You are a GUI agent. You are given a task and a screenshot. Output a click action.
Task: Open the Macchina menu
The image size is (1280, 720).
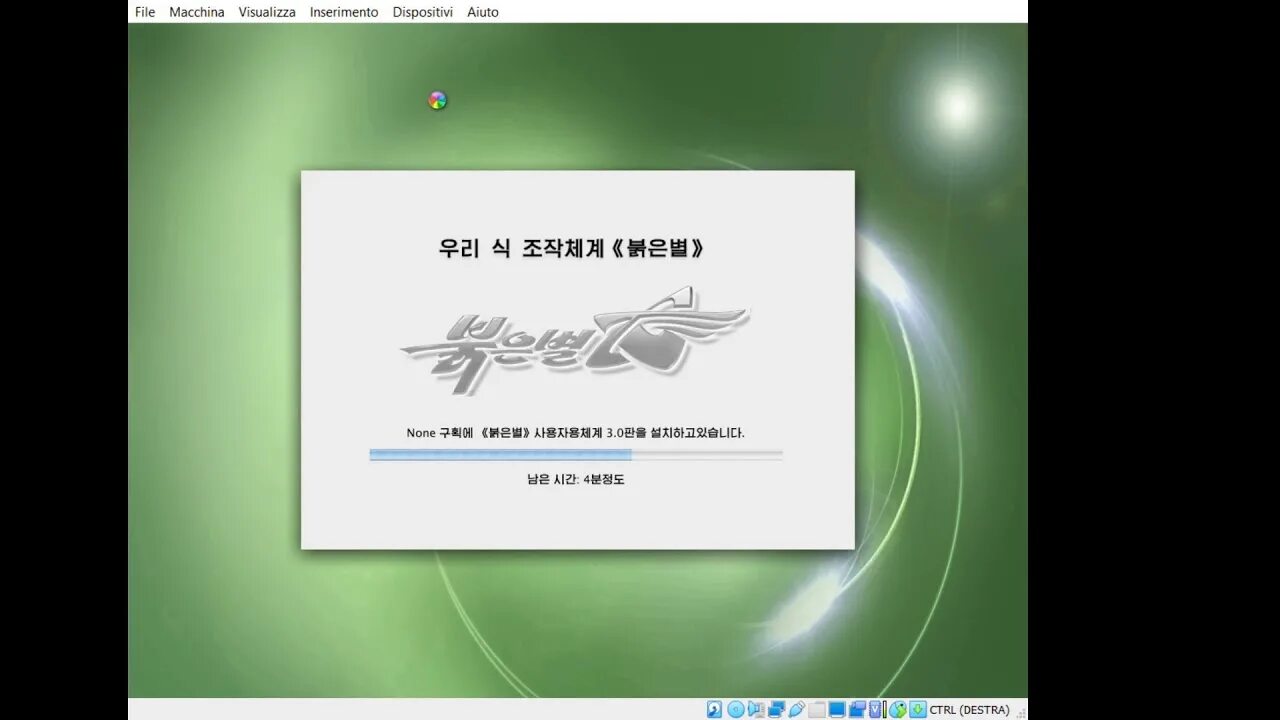tap(197, 12)
